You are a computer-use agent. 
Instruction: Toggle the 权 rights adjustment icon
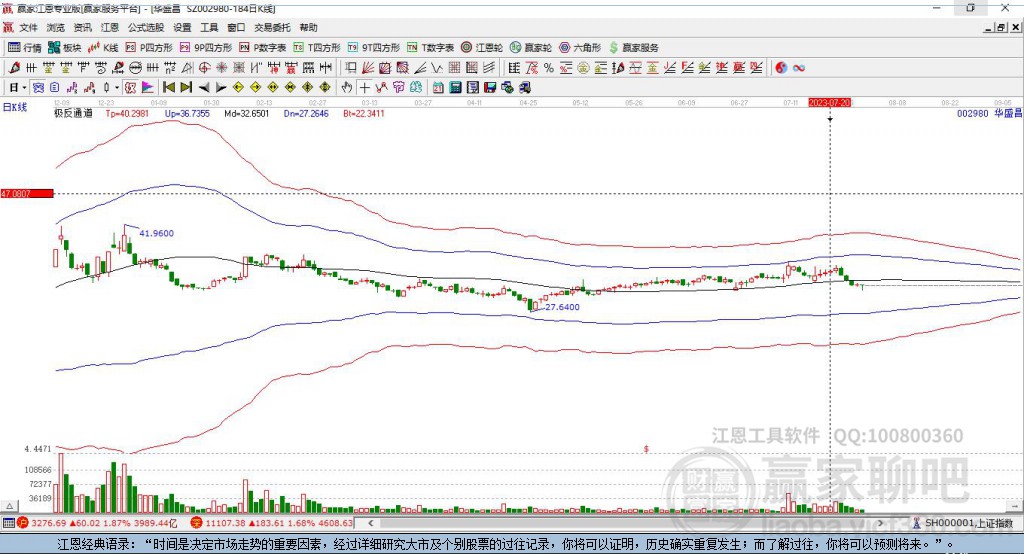pos(130,88)
